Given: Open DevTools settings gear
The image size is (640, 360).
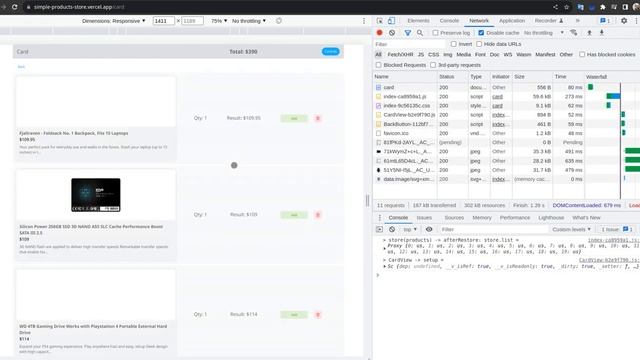Looking at the screenshot, I should point(624,20).
